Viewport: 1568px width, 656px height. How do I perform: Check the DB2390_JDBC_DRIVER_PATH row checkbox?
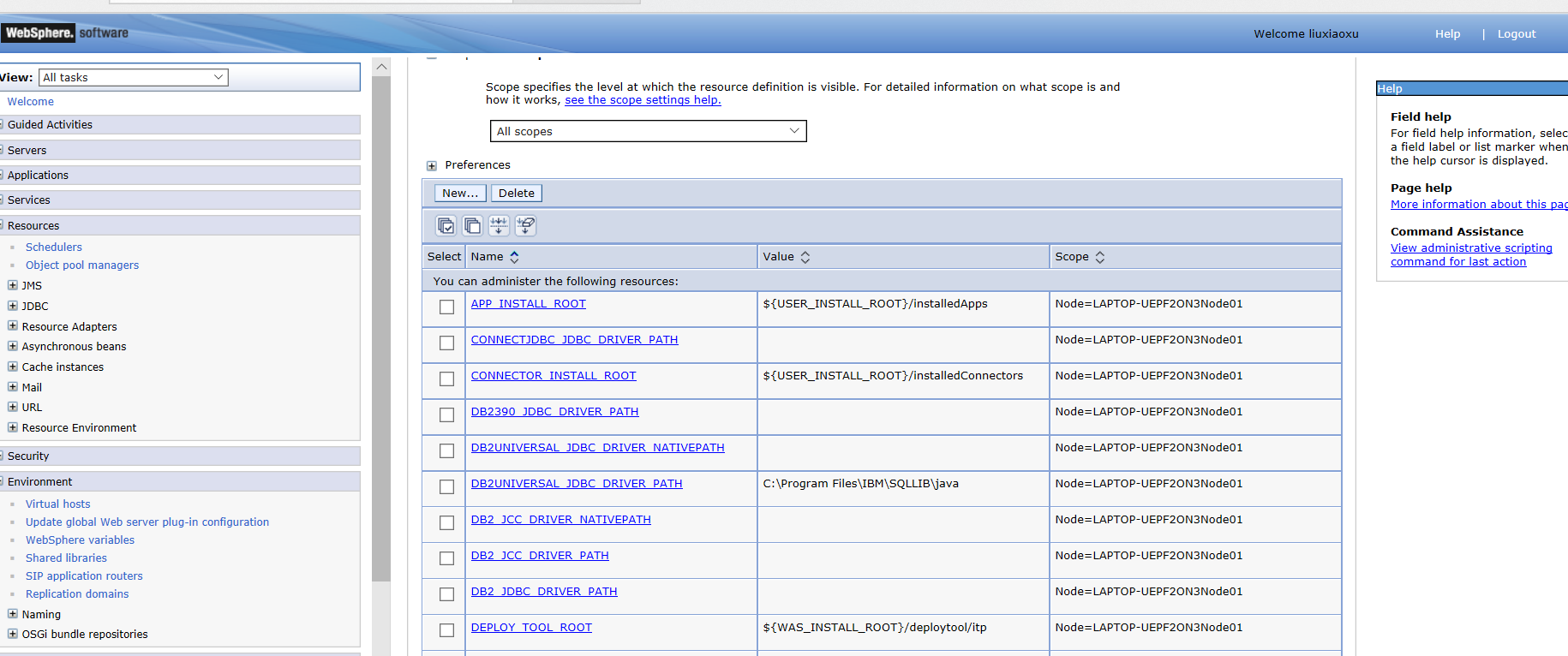[x=446, y=414]
